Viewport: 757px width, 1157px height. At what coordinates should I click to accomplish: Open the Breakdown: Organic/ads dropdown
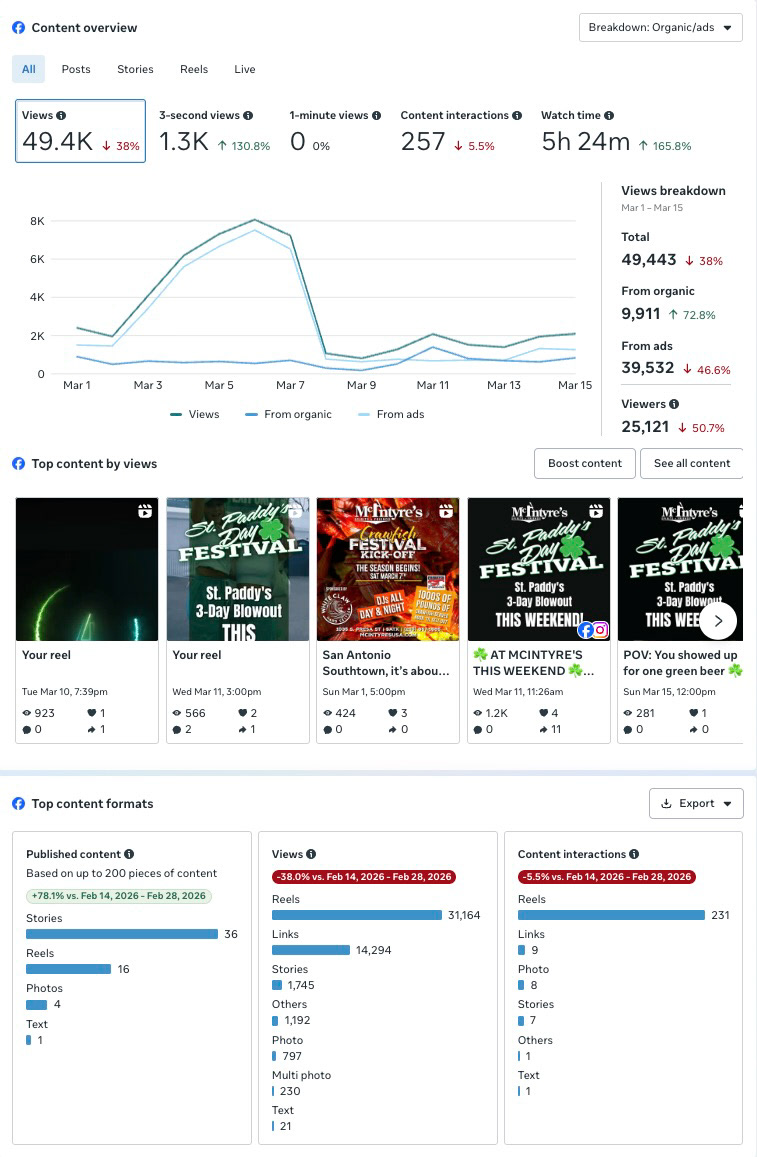(x=660, y=27)
